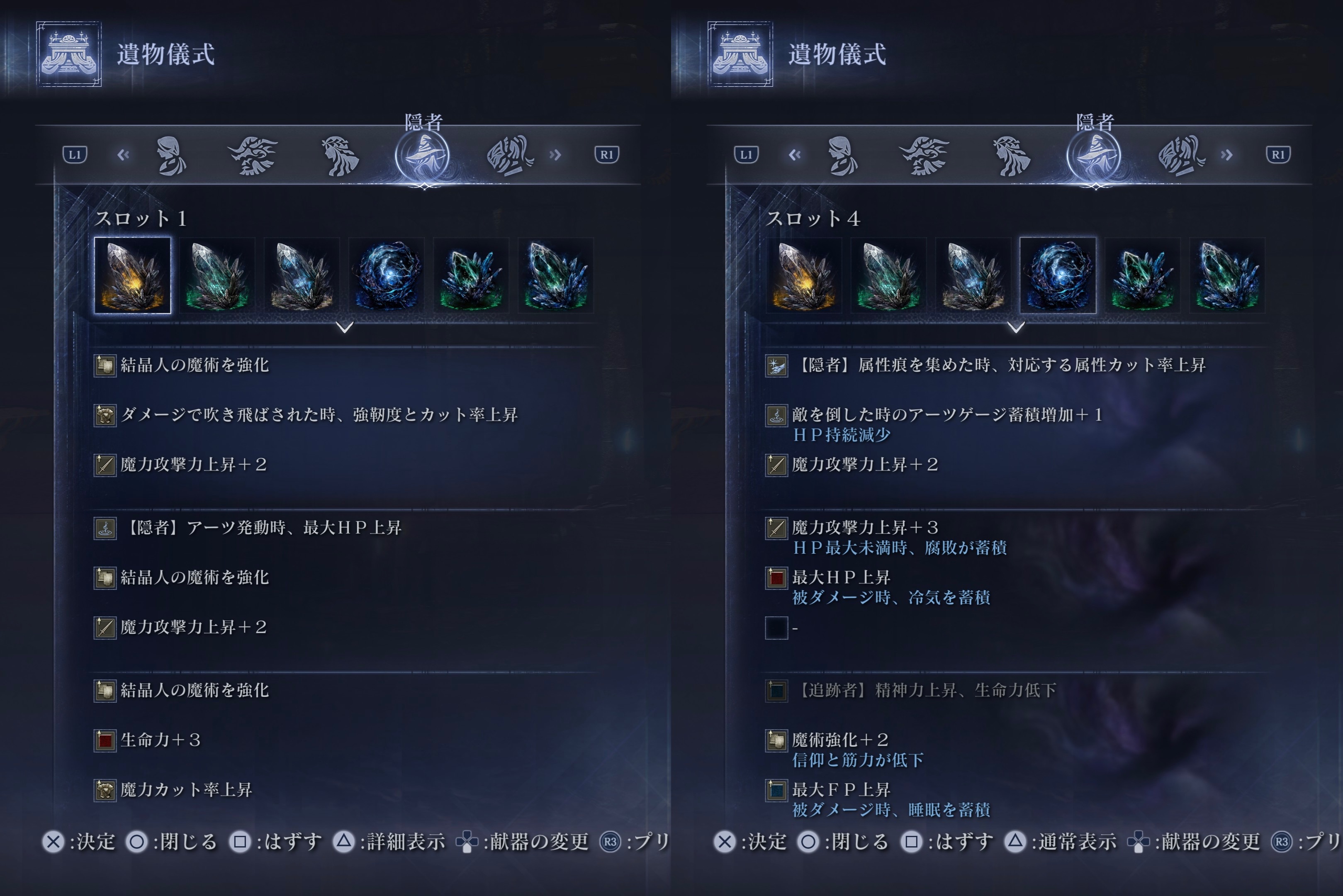1343x896 pixels.
Task: Click the L1 shoulder button icon in left panel
Action: (75, 154)
